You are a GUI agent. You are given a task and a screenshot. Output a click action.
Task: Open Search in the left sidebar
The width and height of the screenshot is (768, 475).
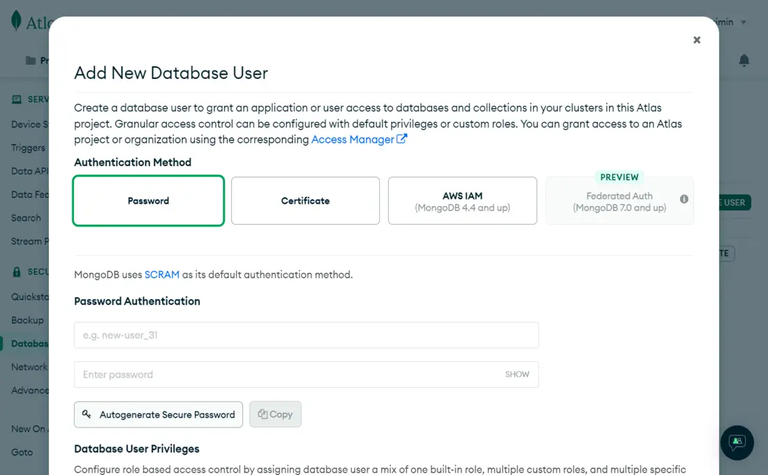(x=26, y=218)
